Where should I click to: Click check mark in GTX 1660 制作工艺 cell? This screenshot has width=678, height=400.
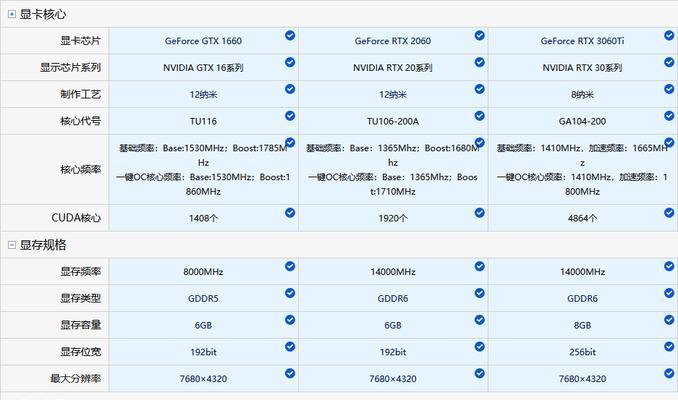tap(290, 89)
